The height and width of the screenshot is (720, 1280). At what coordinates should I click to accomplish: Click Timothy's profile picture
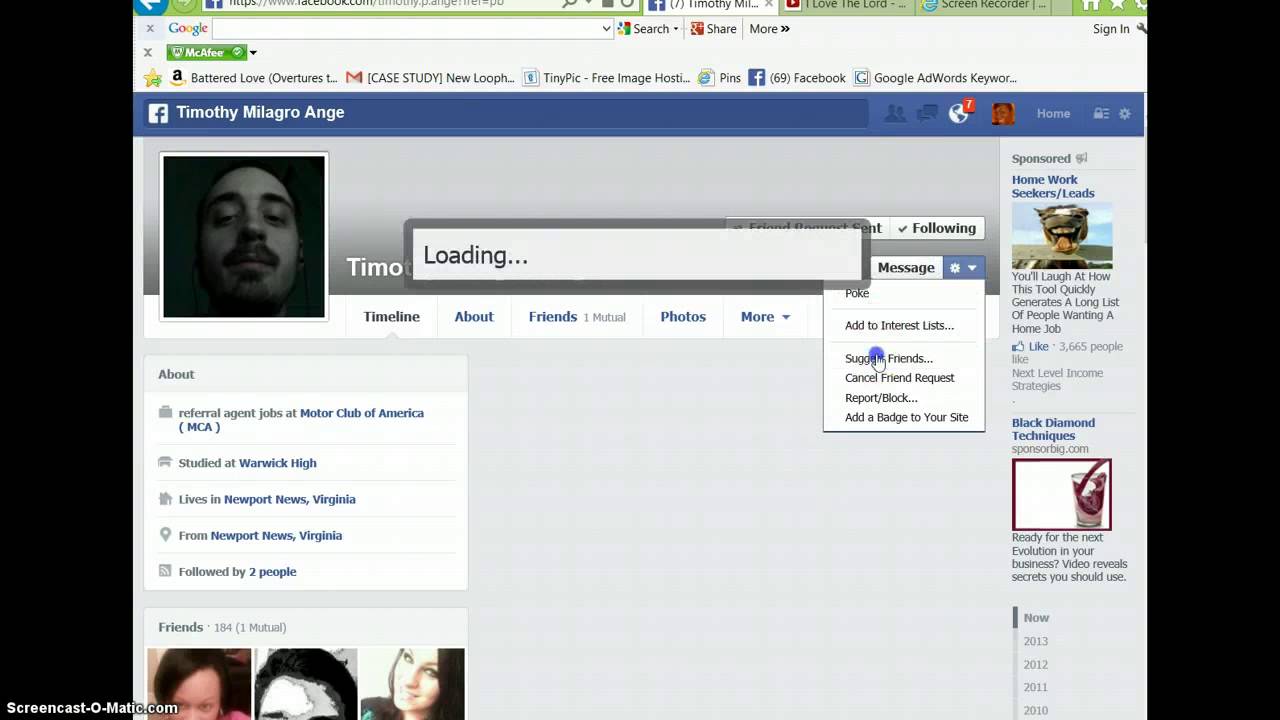[x=244, y=237]
